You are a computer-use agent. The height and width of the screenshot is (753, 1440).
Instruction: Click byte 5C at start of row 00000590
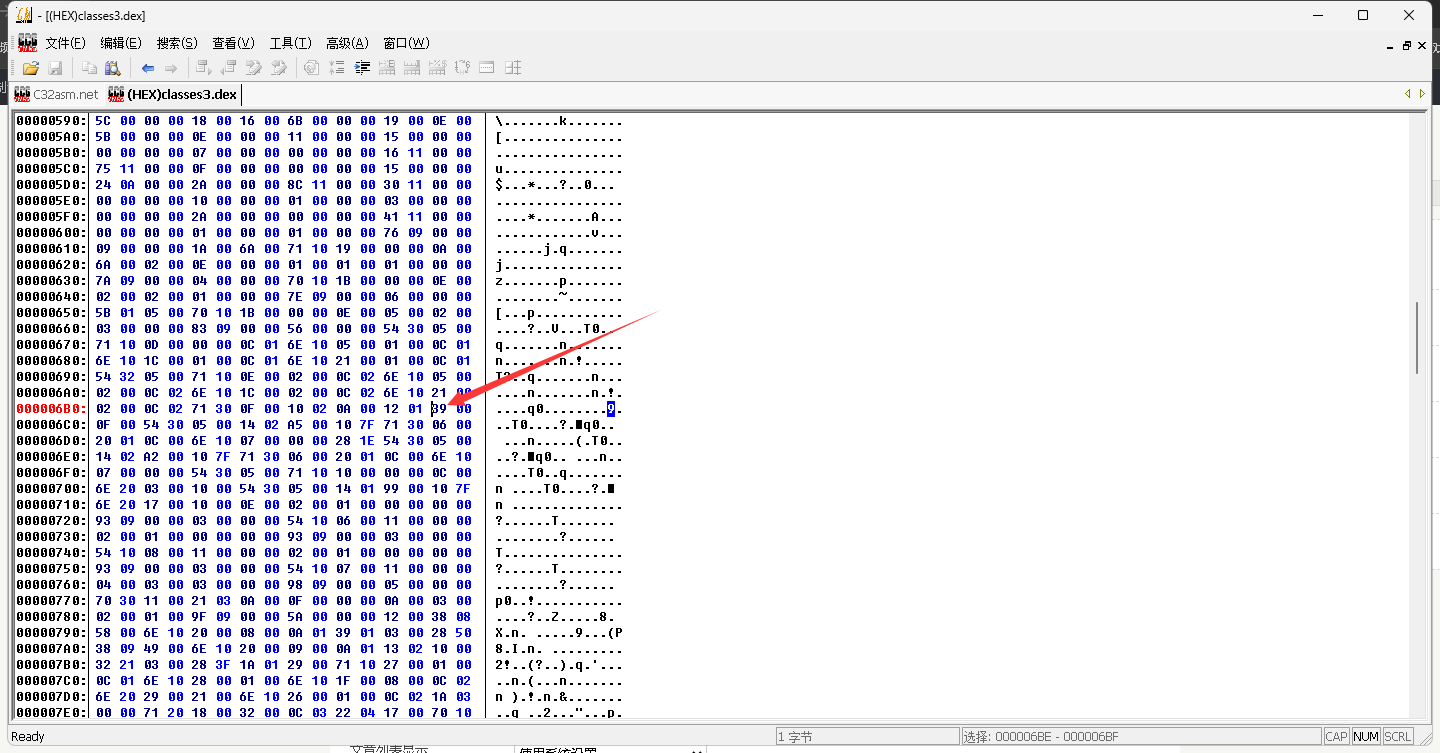pyautogui.click(x=103, y=121)
